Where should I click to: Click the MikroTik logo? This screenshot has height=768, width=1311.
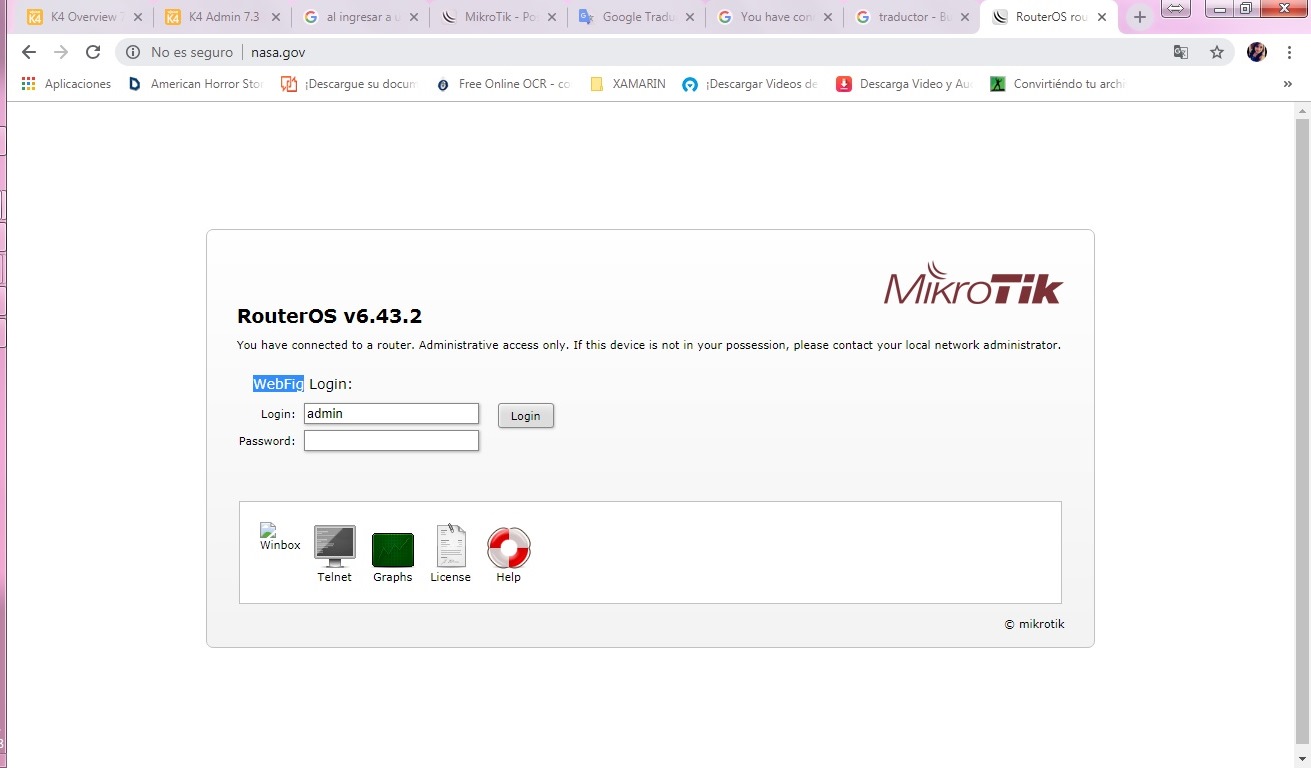[x=972, y=286]
